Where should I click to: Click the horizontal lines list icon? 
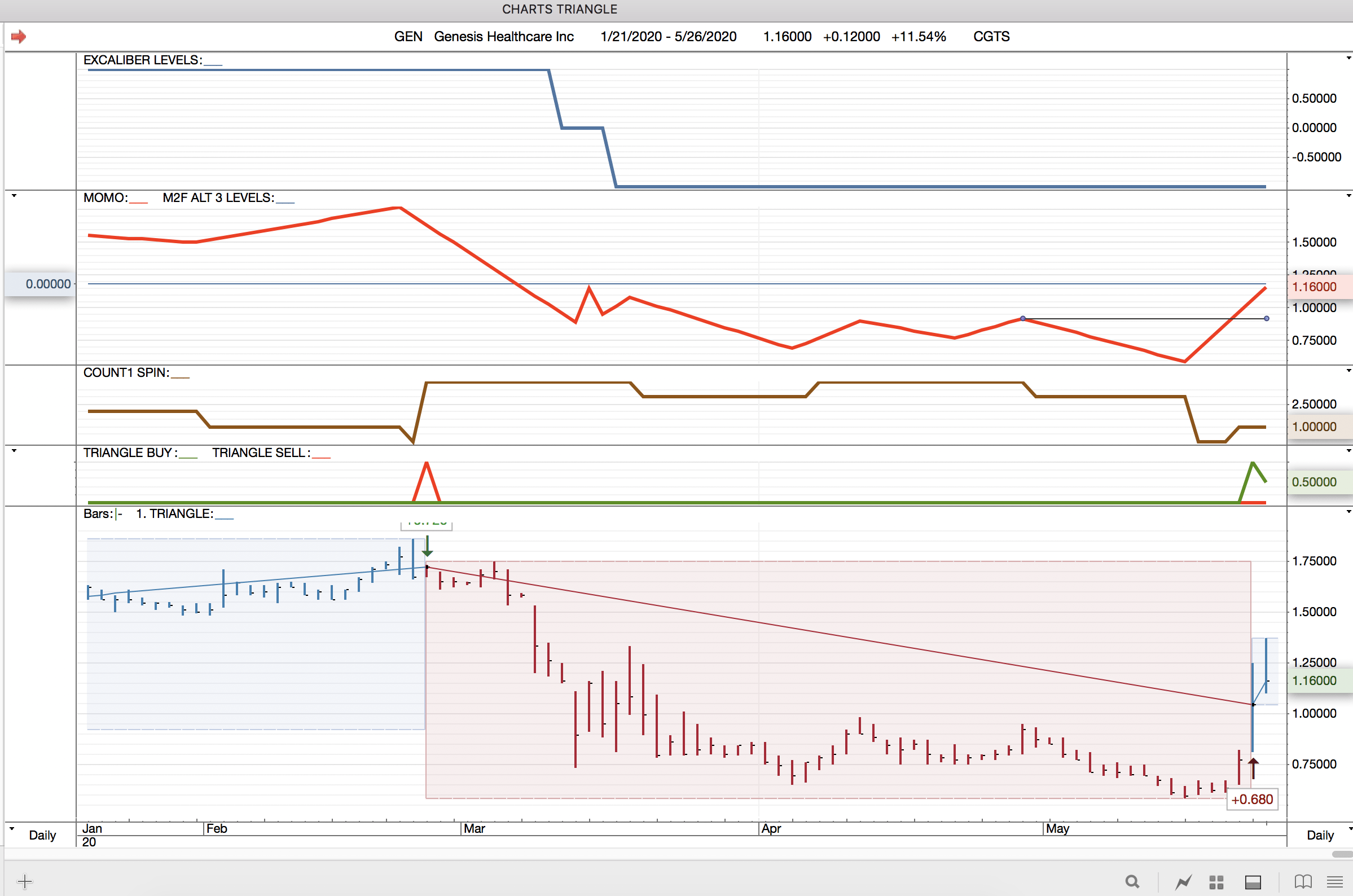1335,882
